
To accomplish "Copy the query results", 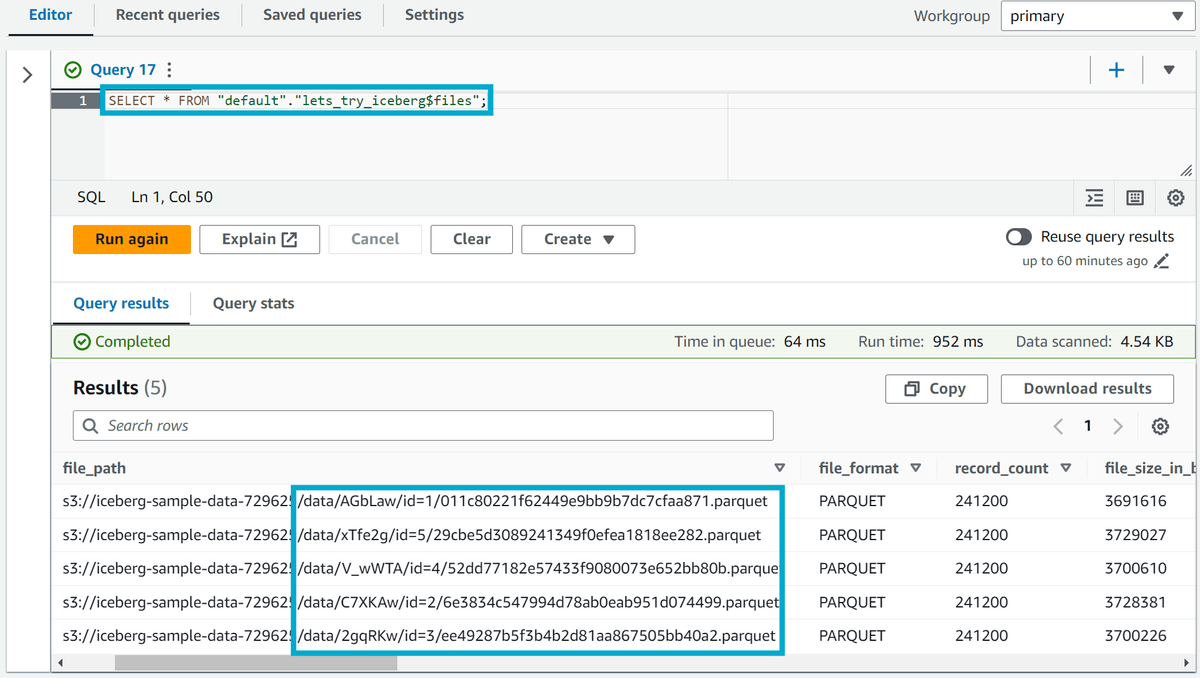I will click(x=936, y=389).
